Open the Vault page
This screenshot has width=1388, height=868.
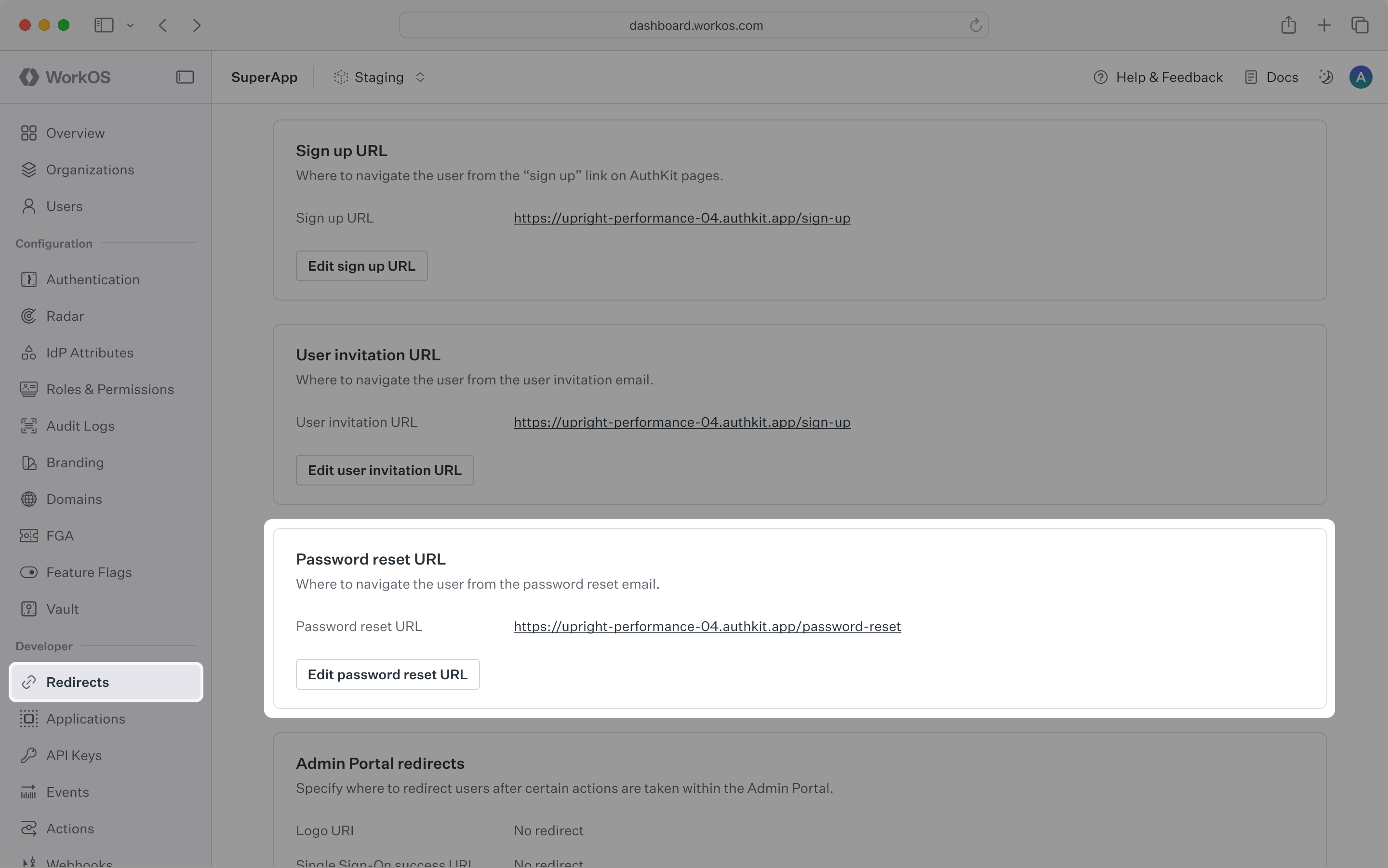pos(62,608)
